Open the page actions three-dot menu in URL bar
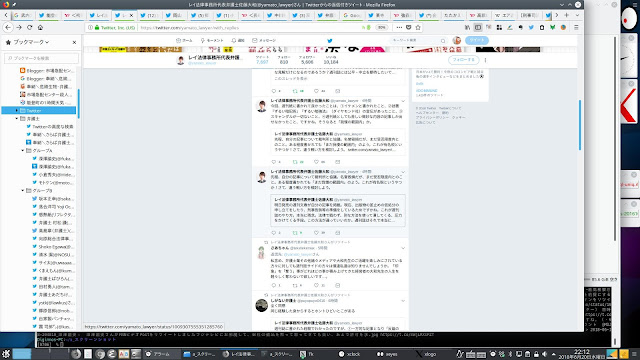Screen dimensions: 640x360 pos(399,27)
